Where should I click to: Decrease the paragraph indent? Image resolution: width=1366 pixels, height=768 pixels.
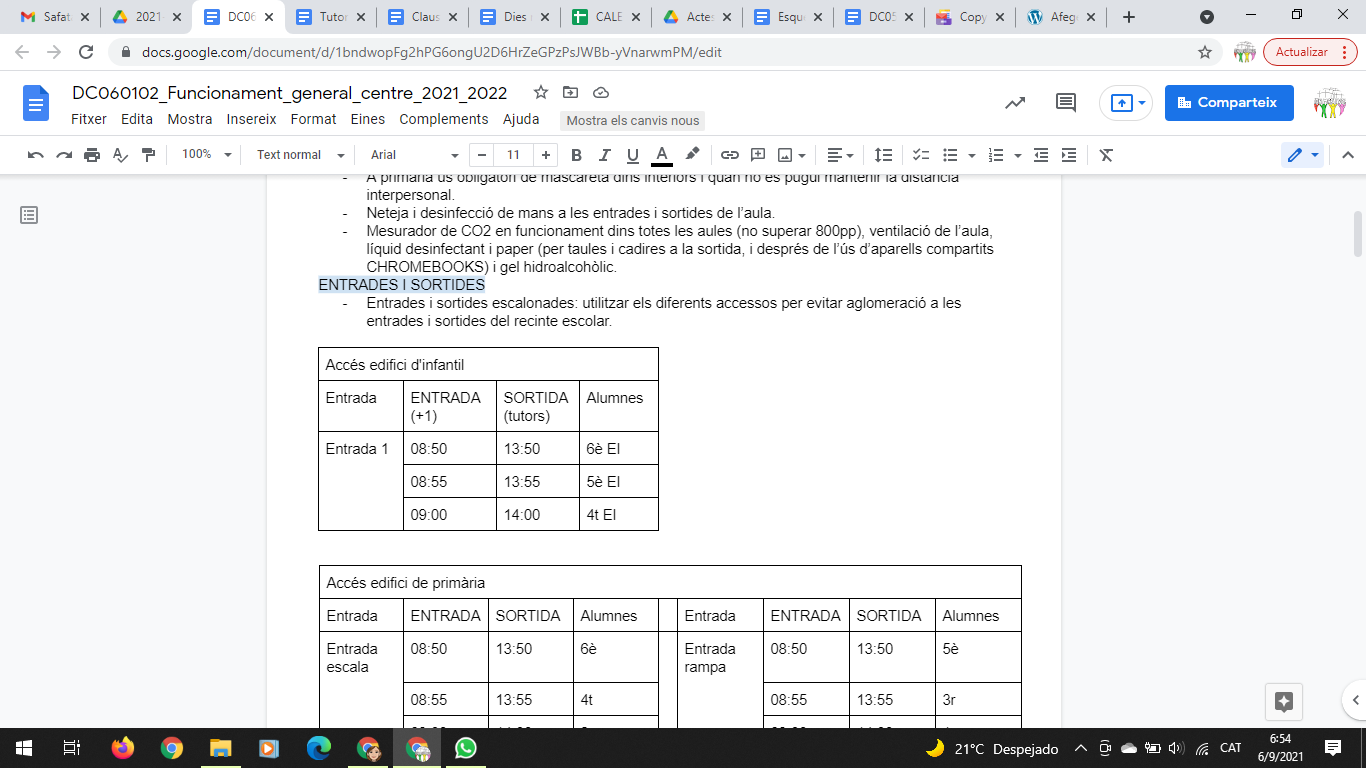[x=1041, y=155]
